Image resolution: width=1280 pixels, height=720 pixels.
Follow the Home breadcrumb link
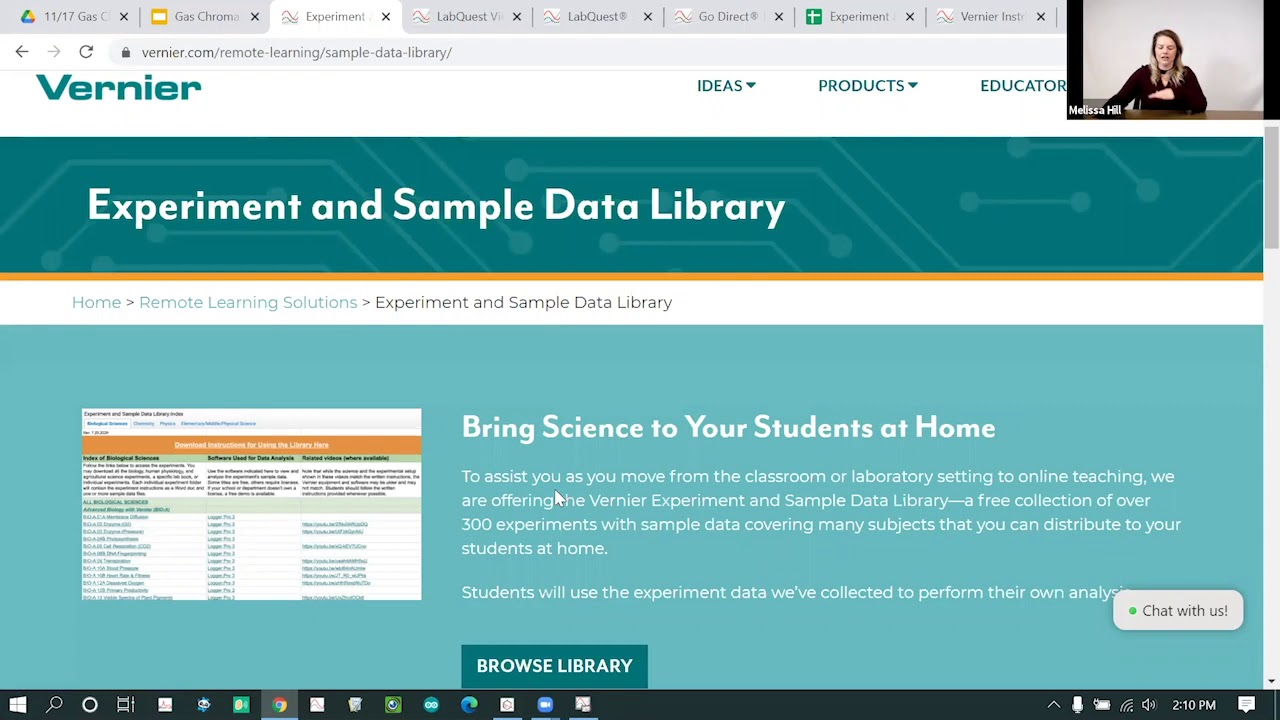[96, 302]
